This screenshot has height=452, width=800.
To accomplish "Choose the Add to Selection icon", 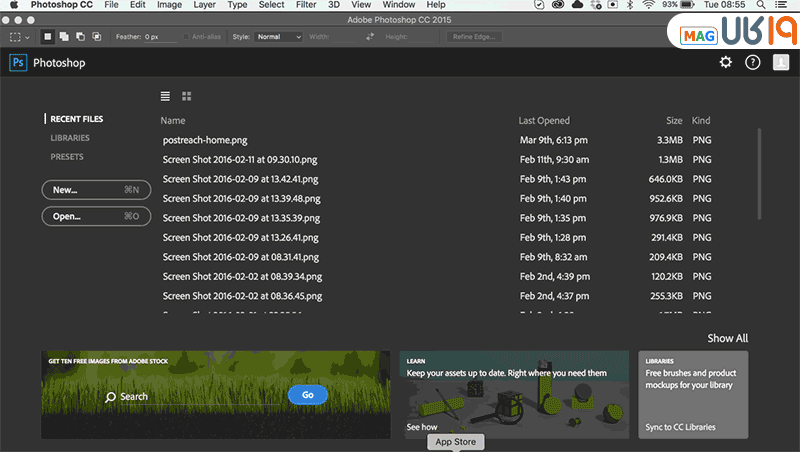I will 63,37.
